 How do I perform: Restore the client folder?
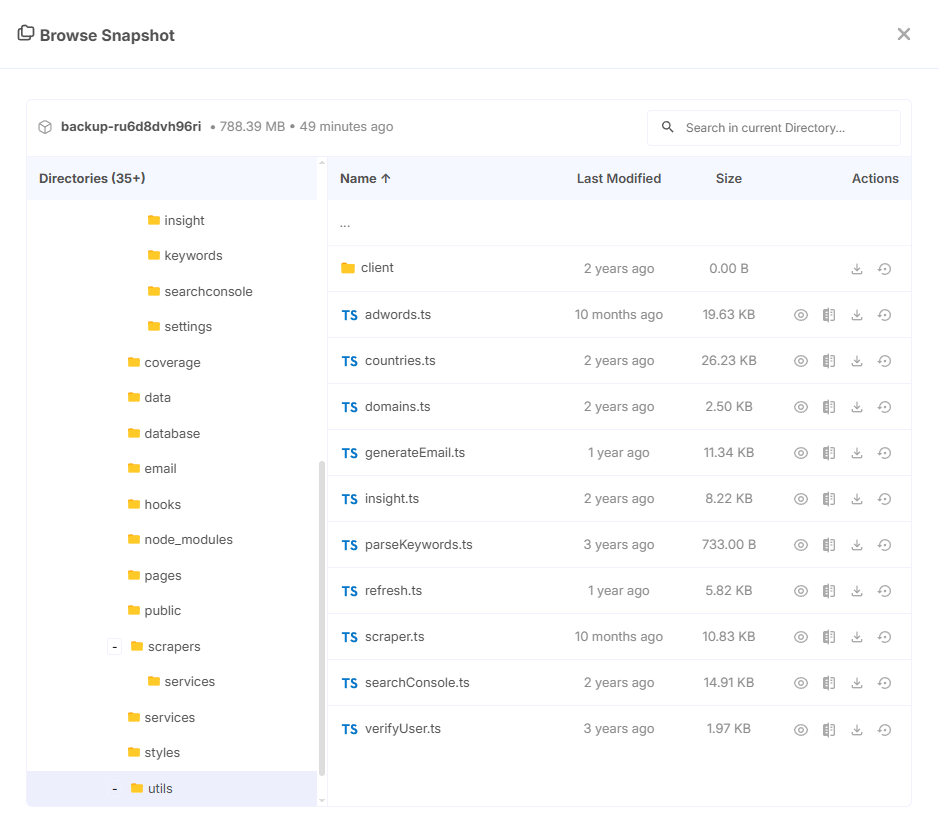tap(884, 269)
